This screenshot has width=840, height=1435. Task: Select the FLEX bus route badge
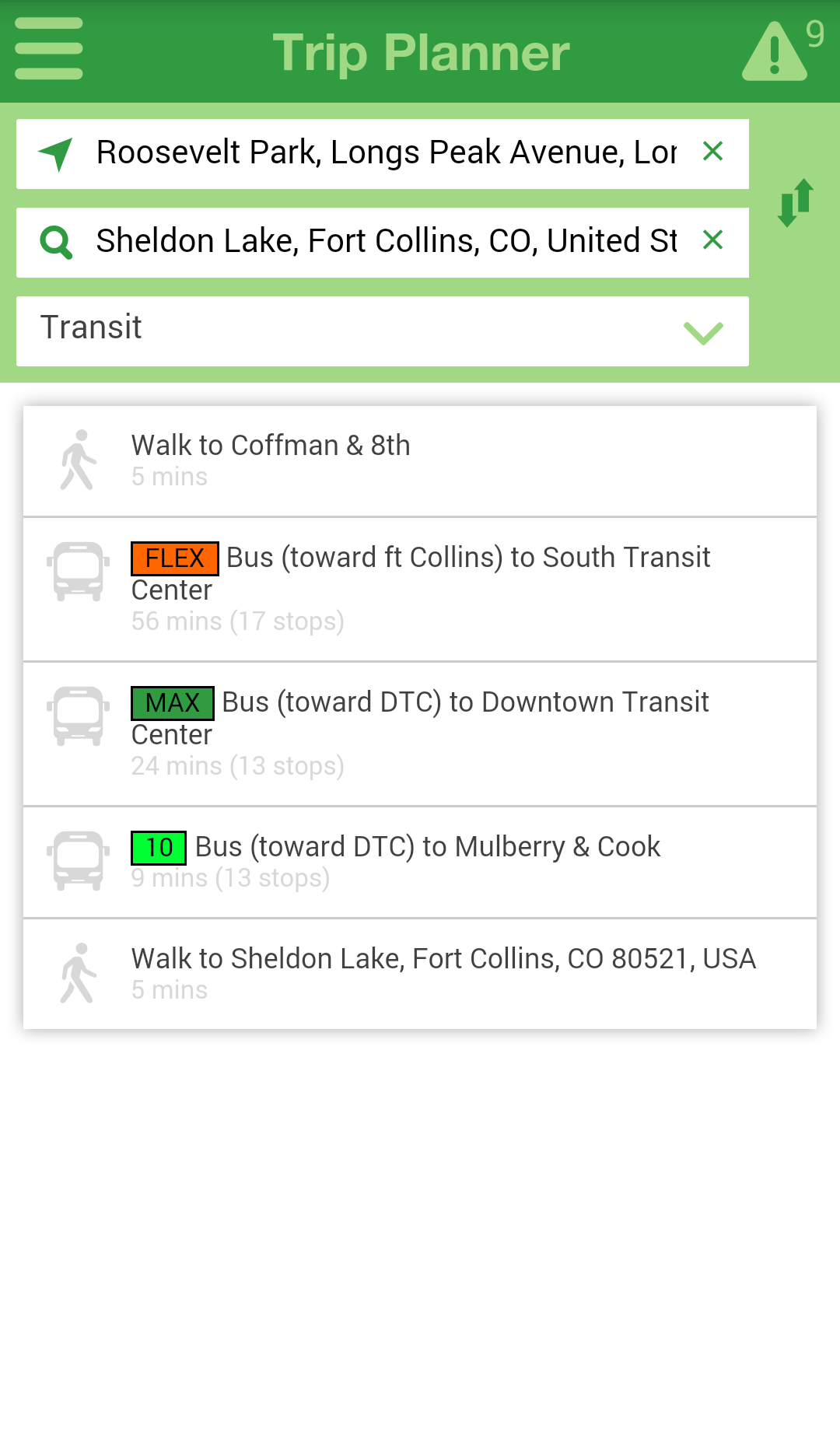(x=175, y=558)
